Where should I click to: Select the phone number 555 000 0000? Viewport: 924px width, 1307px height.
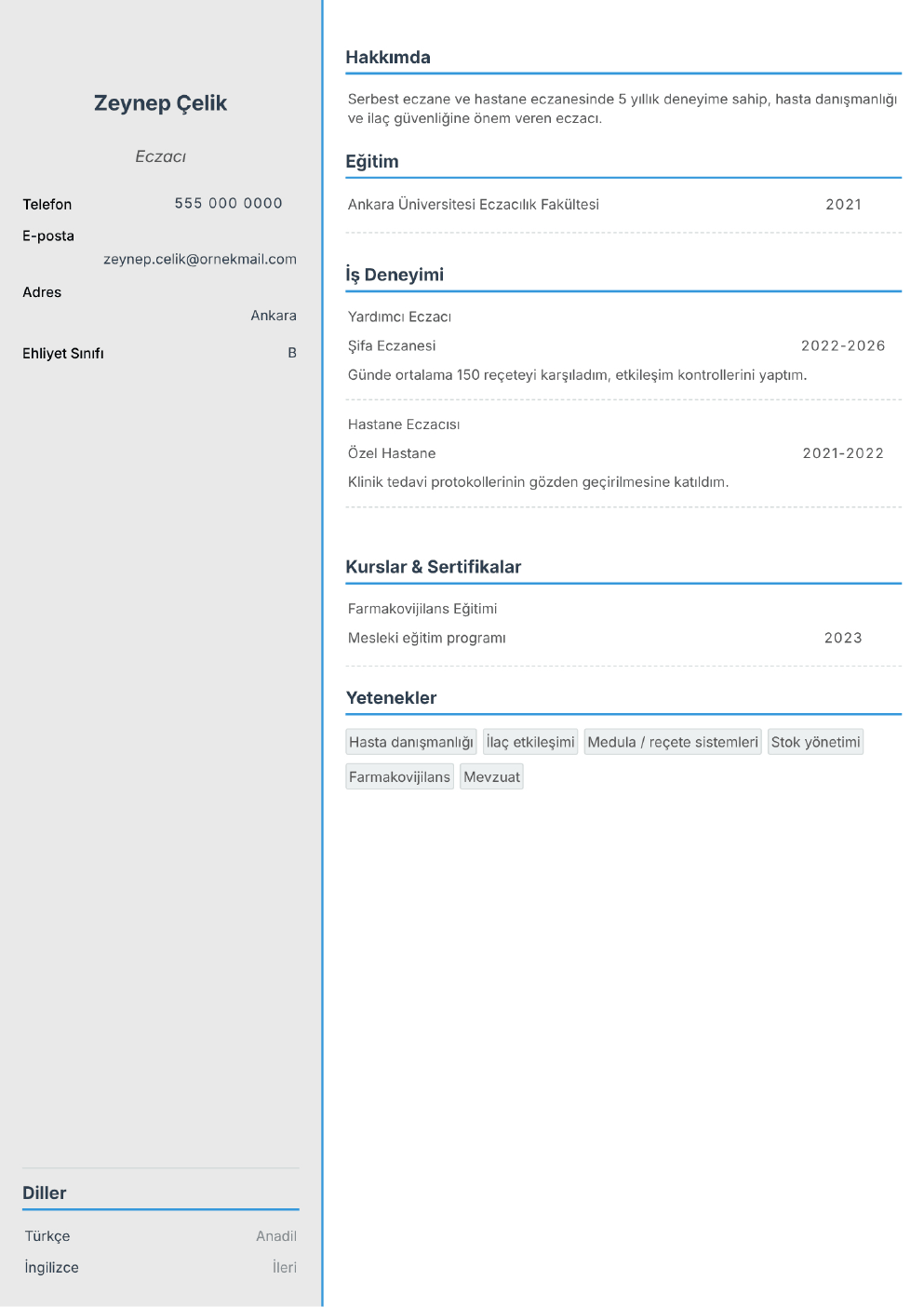[x=228, y=203]
